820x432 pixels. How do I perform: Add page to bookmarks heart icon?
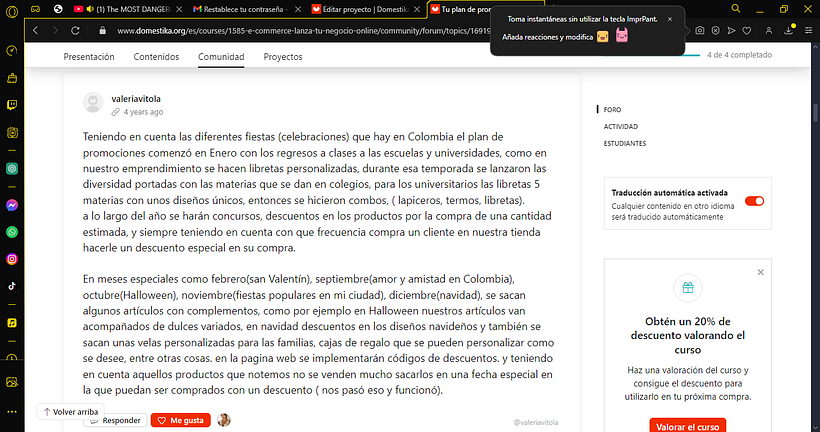point(747,31)
